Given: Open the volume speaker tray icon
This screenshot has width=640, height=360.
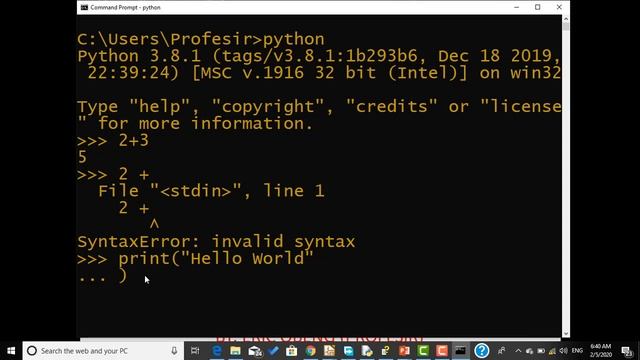Looking at the screenshot, I should 564,351.
